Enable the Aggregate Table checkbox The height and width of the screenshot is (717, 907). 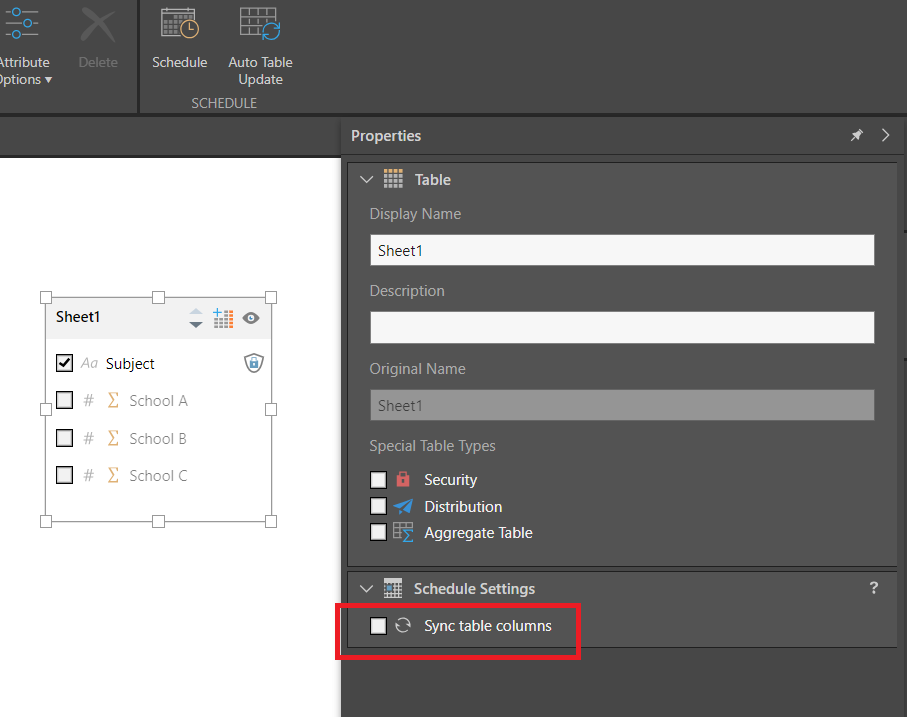[378, 533]
